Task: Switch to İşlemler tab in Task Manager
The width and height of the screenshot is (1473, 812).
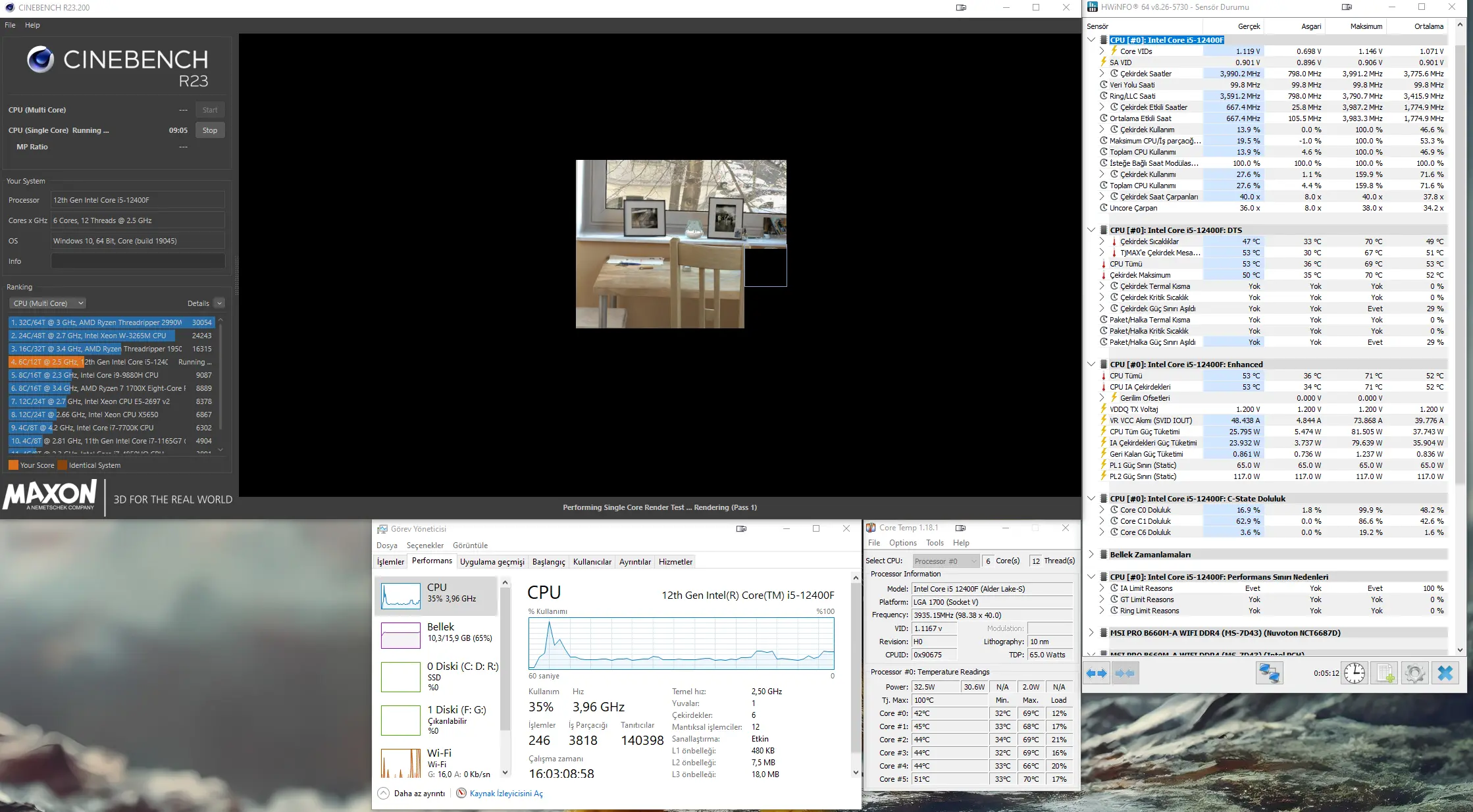Action: [x=390, y=562]
